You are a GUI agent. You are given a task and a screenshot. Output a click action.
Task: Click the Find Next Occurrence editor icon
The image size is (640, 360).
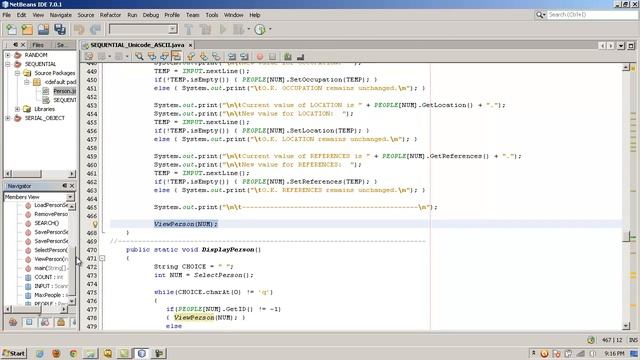[164, 57]
